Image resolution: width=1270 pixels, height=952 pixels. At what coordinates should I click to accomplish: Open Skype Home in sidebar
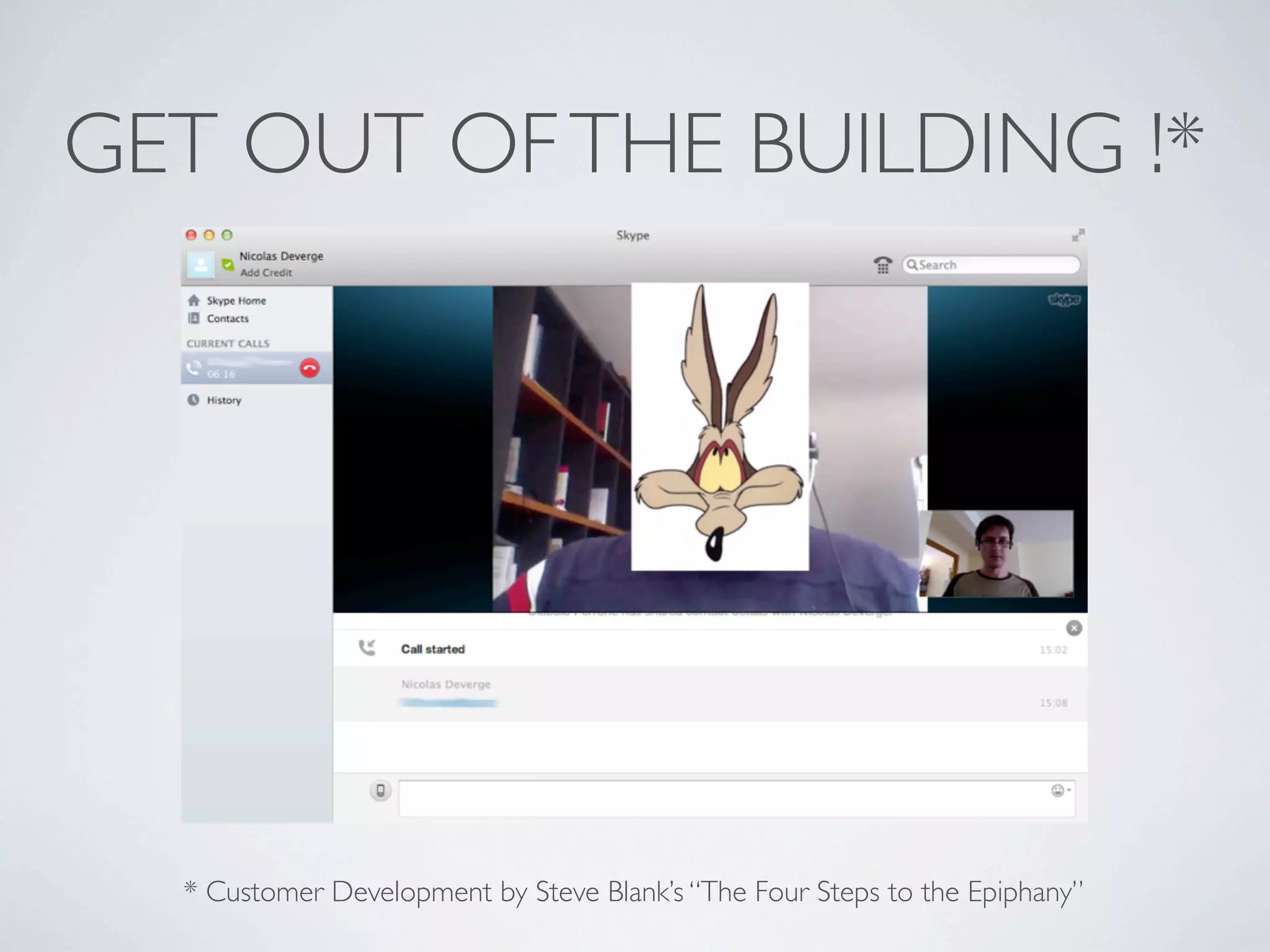point(236,301)
